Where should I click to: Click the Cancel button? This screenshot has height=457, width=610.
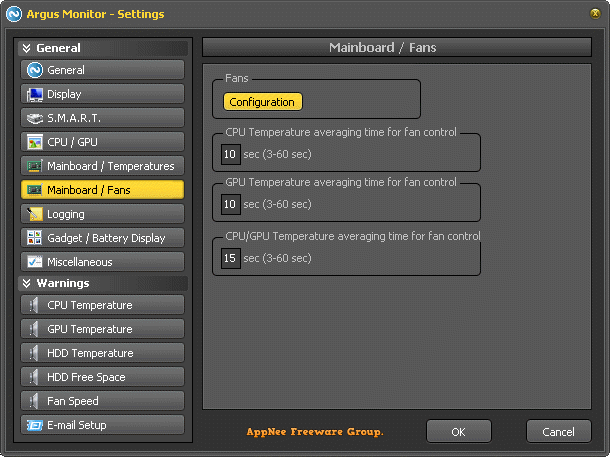pos(558,432)
